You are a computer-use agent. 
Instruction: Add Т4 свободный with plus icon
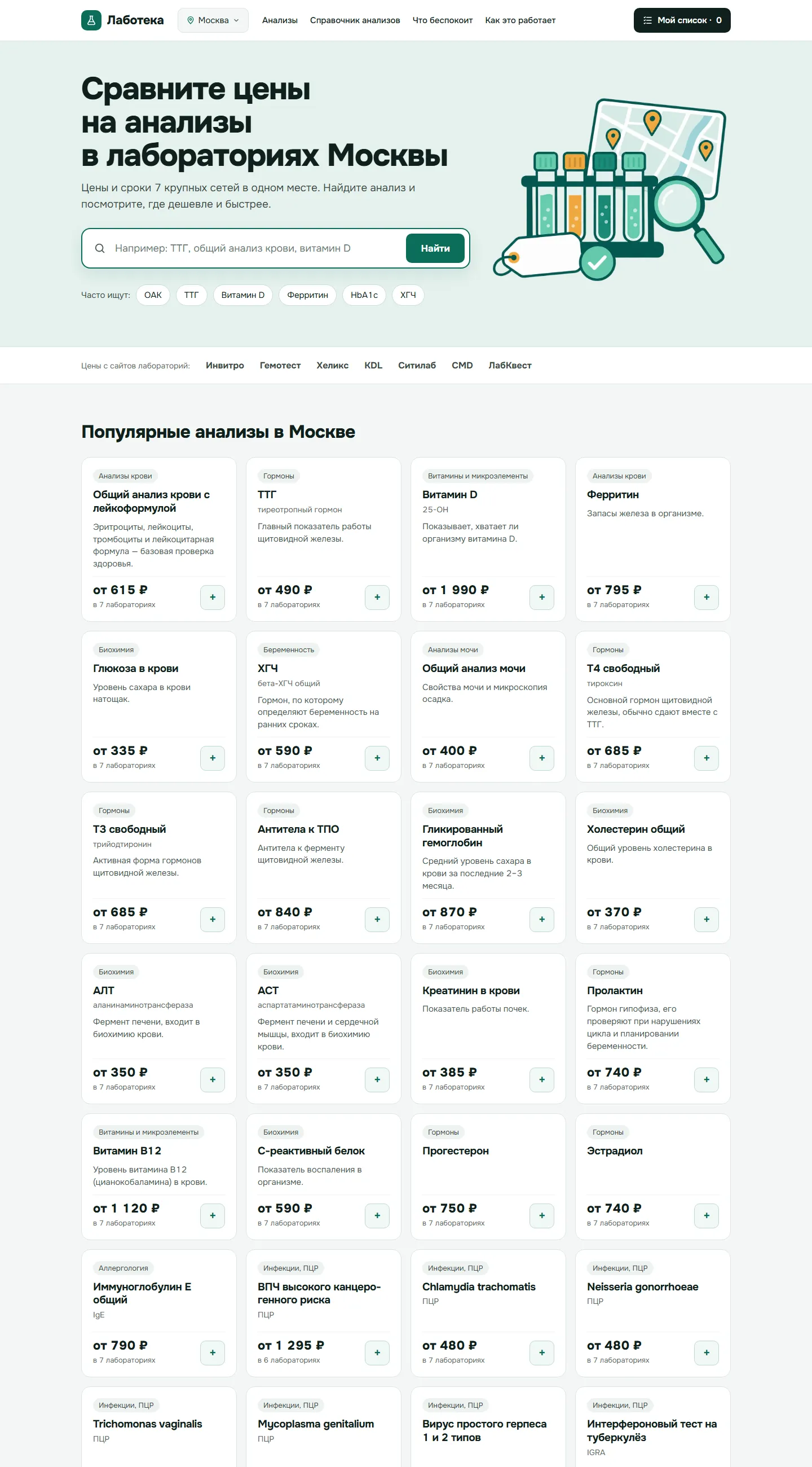click(x=706, y=758)
